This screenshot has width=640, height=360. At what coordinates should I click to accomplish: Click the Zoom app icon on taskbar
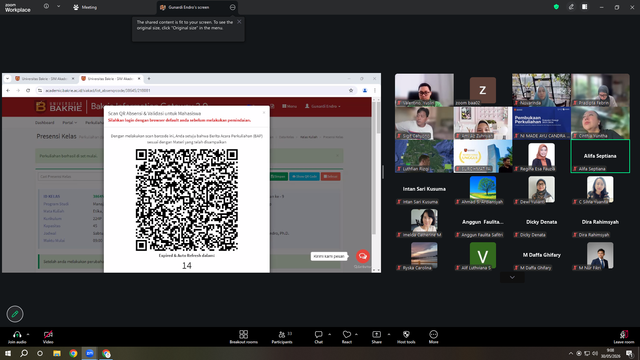pos(90,353)
